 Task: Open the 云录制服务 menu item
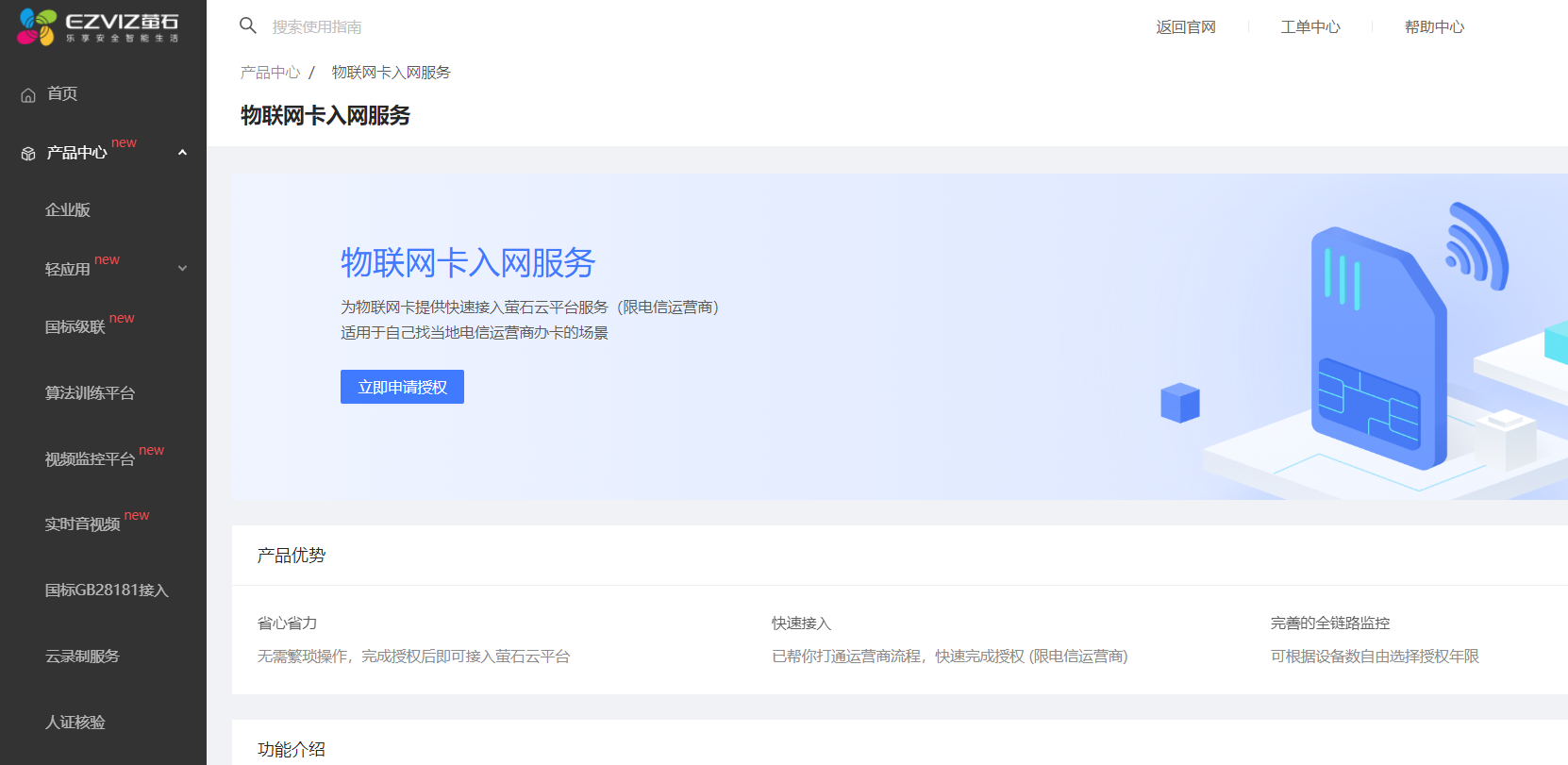pos(83,657)
